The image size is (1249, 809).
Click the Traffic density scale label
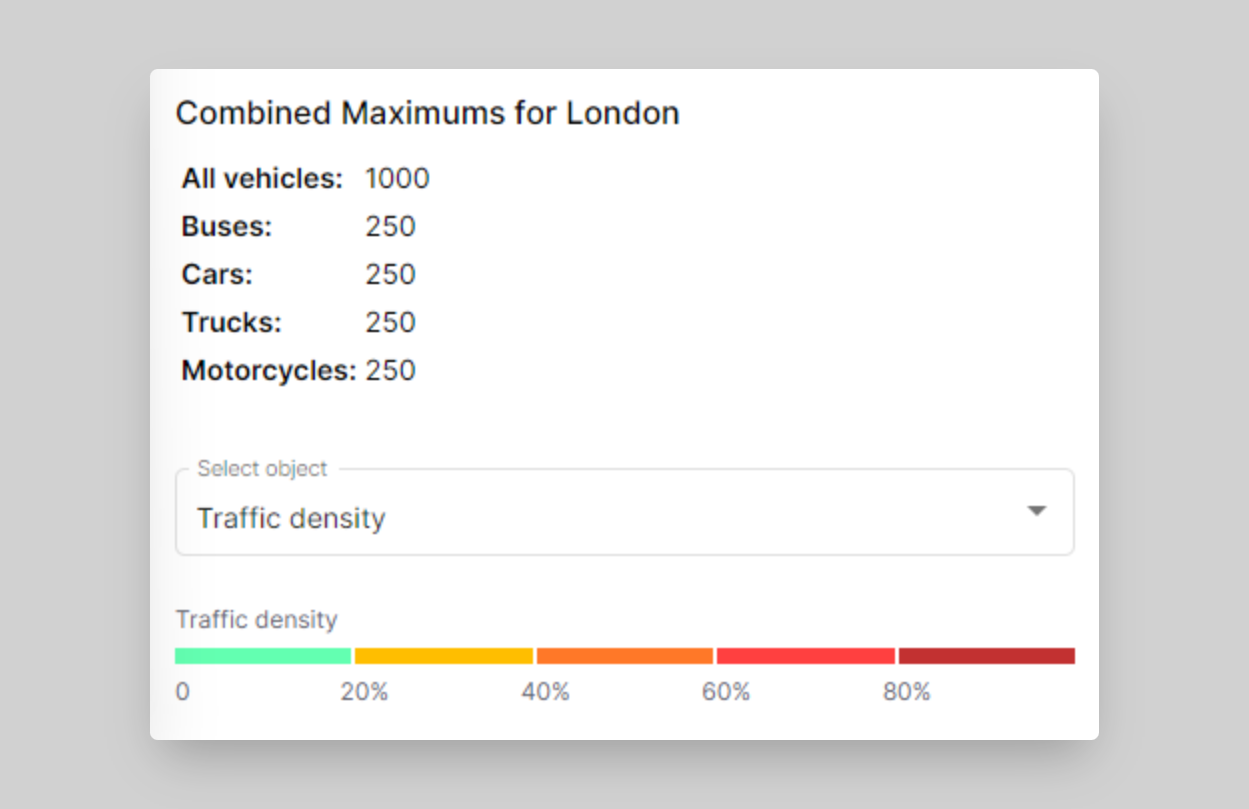click(x=256, y=620)
